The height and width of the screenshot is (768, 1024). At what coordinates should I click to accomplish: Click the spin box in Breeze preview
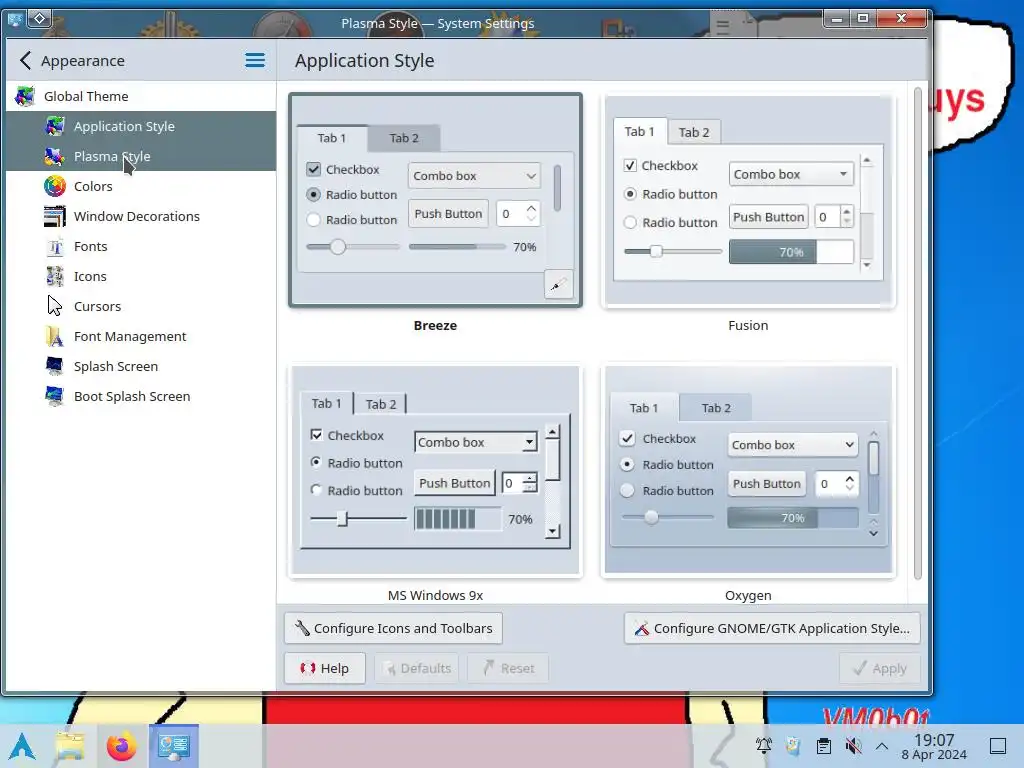click(518, 214)
